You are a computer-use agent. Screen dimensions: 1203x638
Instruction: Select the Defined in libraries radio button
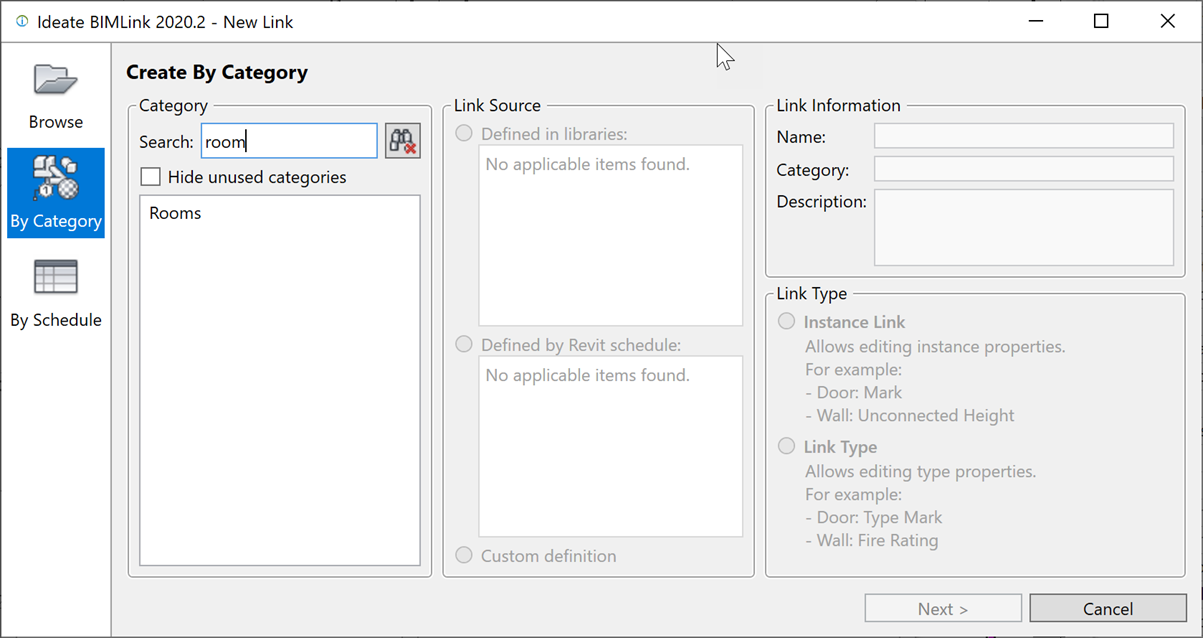[x=464, y=133]
